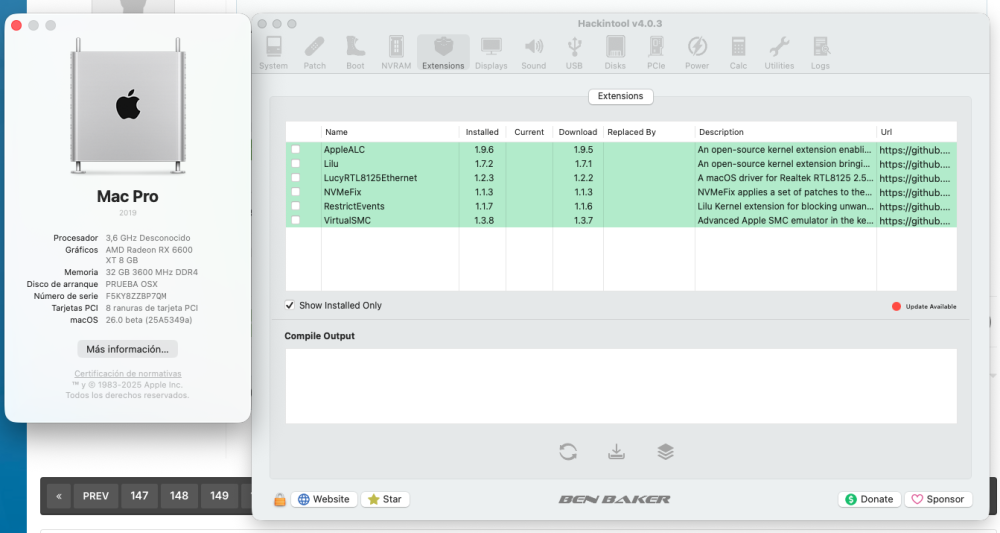
Task: Open the NVRAM toolbar section
Action: [x=396, y=52]
